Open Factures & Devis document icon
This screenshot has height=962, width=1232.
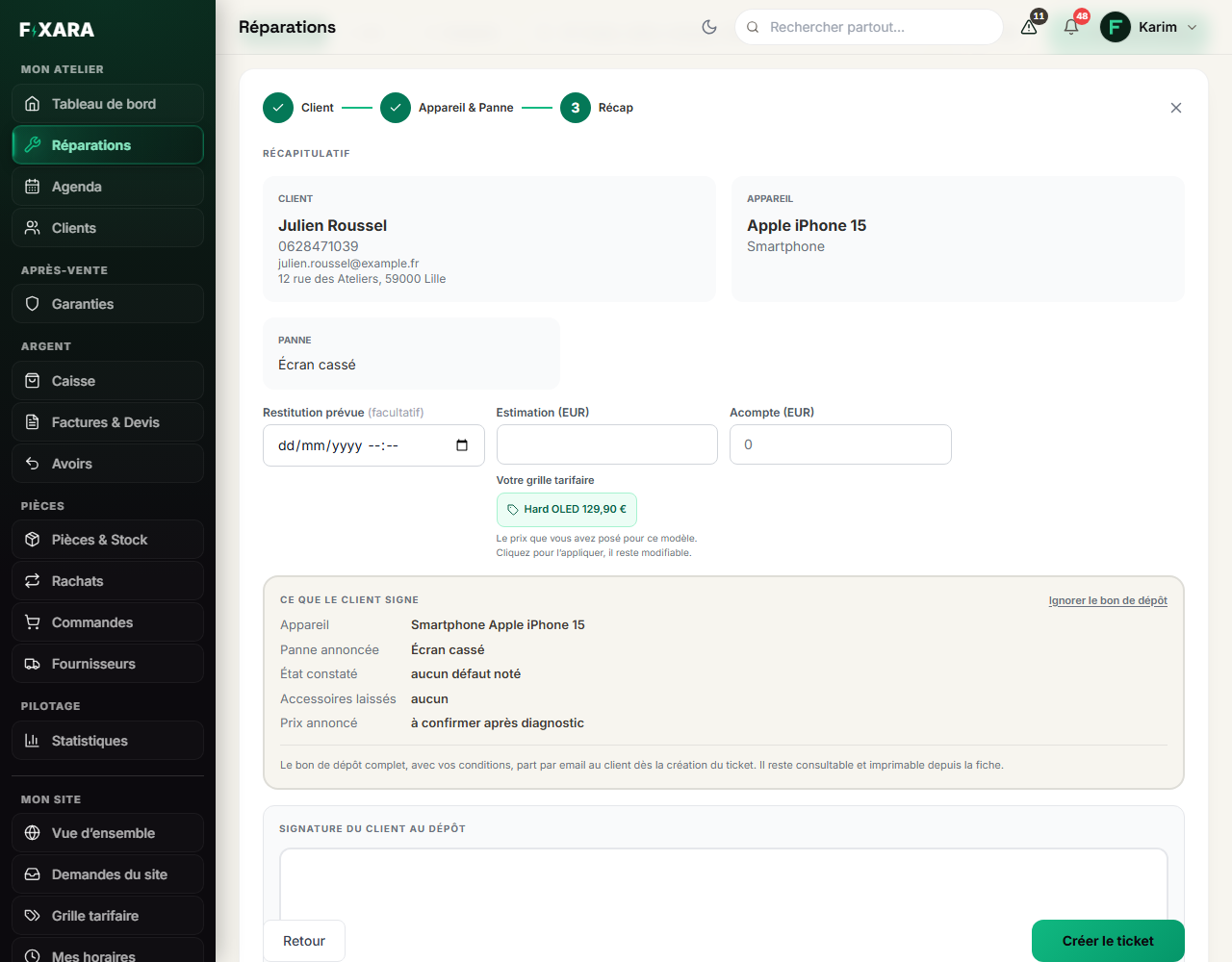pyautogui.click(x=33, y=422)
